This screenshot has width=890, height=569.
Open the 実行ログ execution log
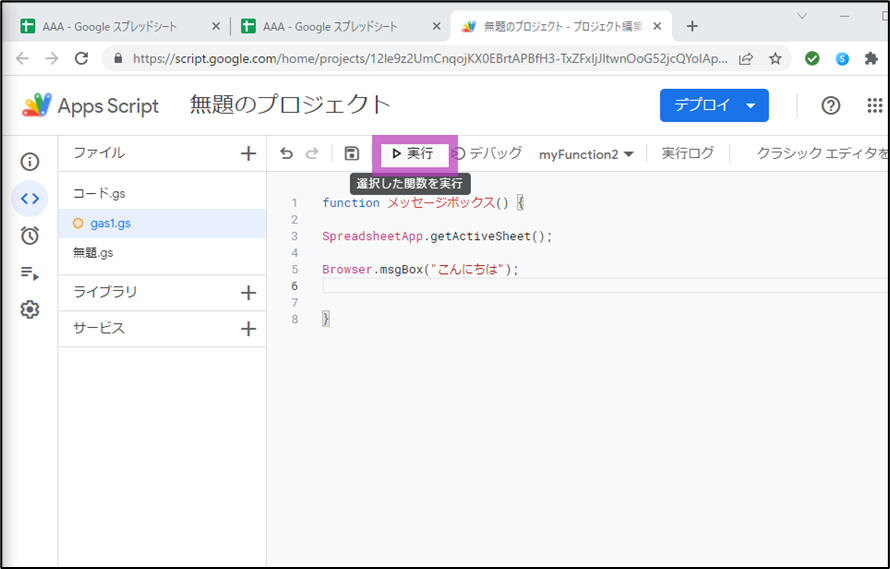(687, 153)
